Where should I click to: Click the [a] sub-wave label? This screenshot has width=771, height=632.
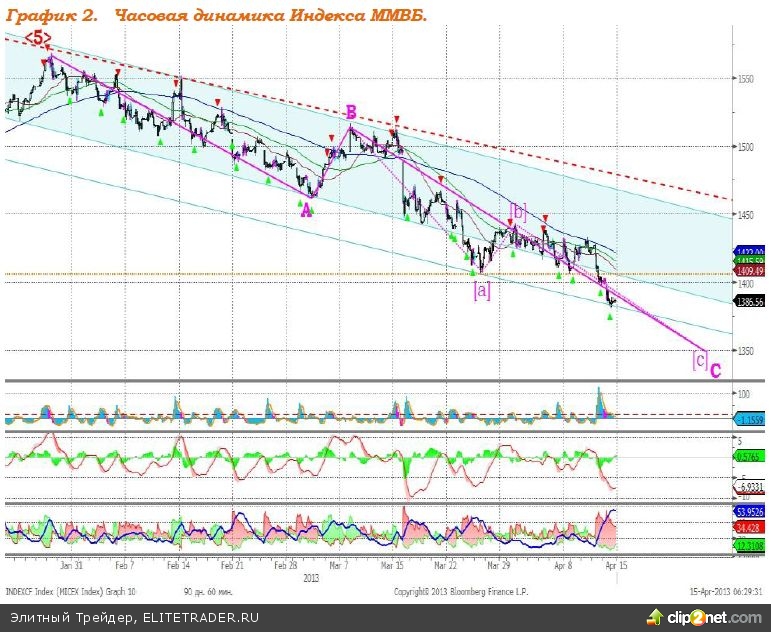click(x=481, y=291)
